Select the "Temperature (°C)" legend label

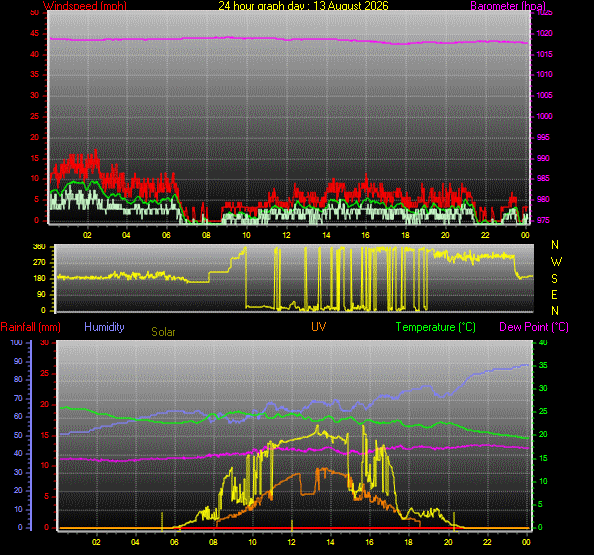click(x=436, y=327)
